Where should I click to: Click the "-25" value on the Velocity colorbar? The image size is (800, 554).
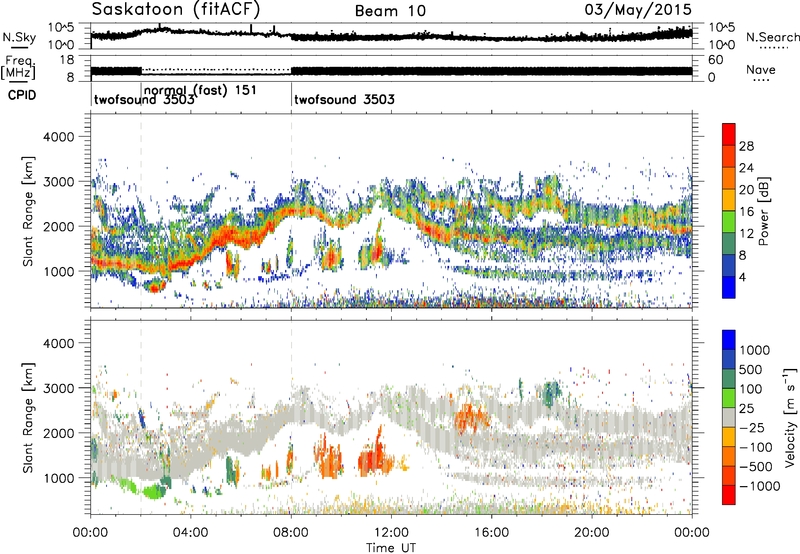point(753,428)
